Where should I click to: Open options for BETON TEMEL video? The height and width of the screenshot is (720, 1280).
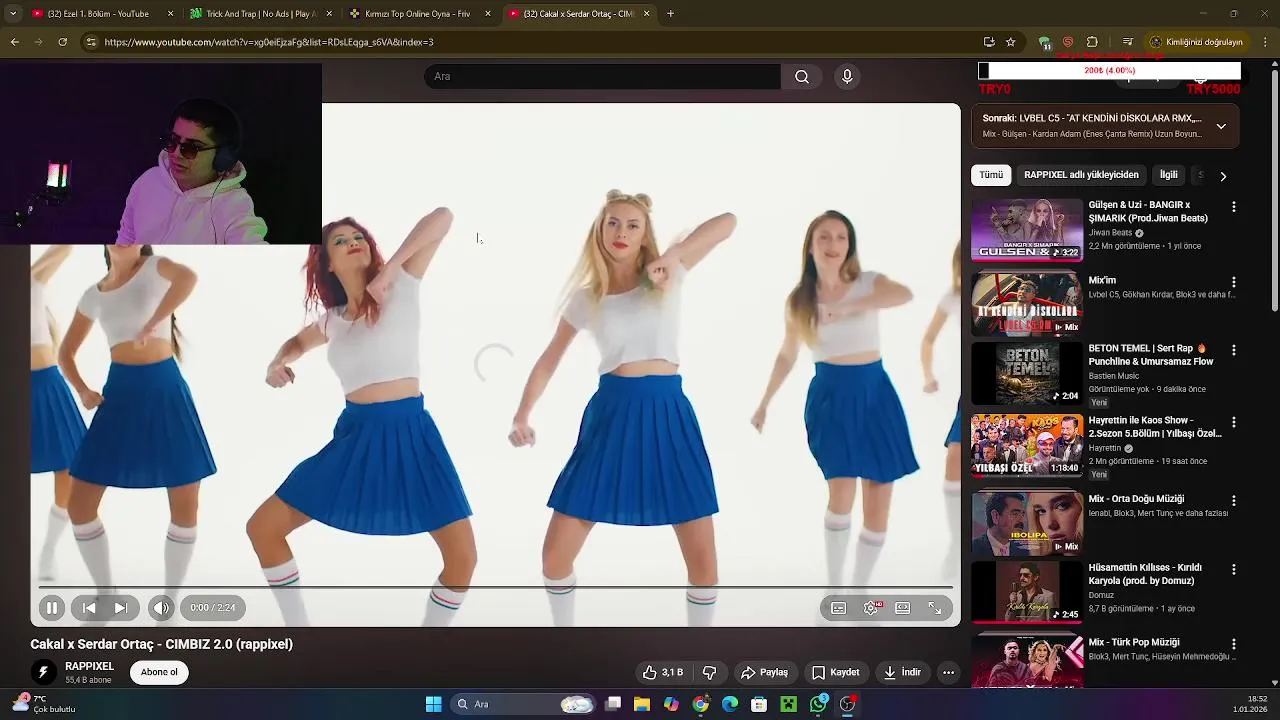(1233, 350)
